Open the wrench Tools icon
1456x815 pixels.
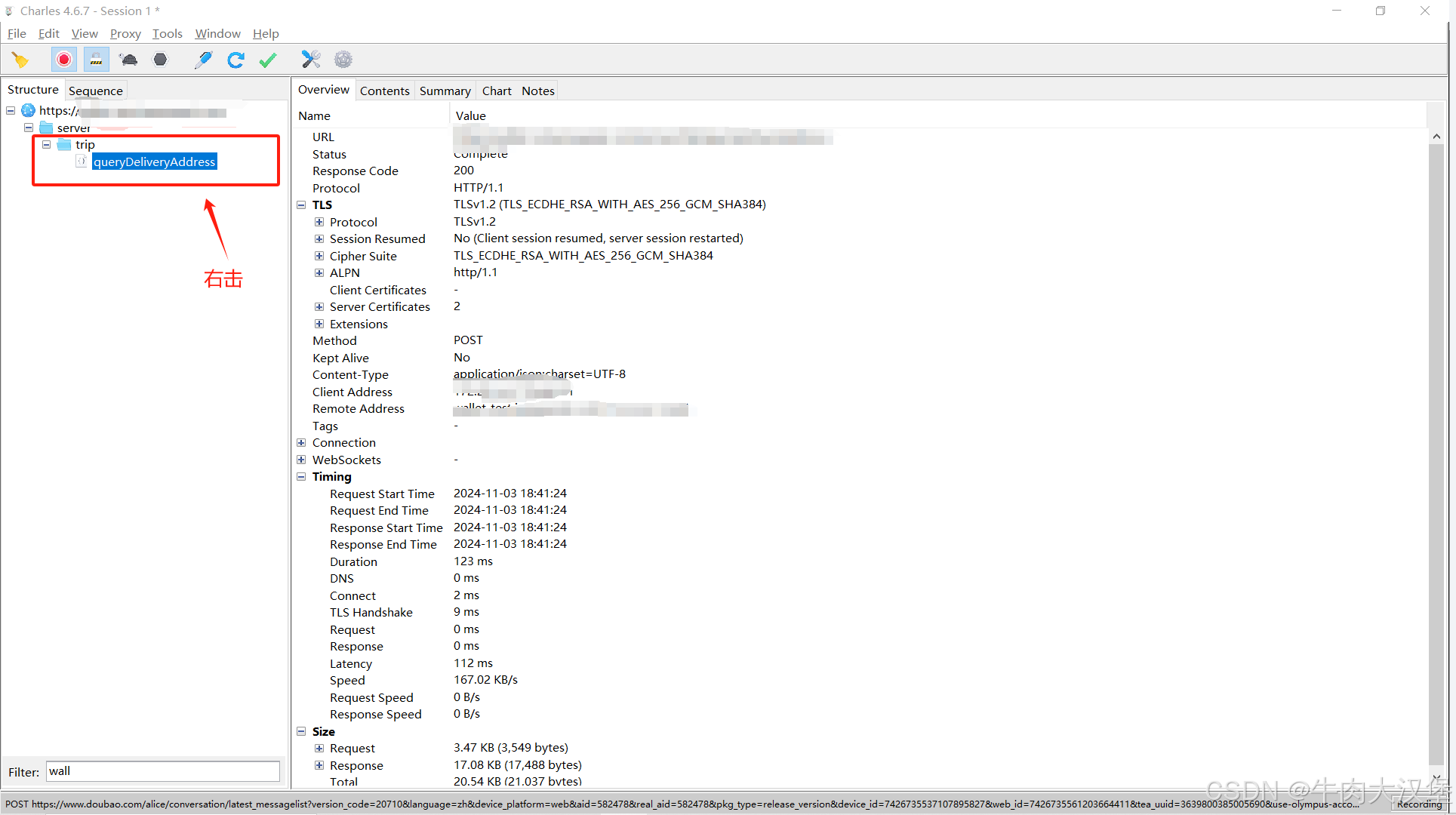[x=310, y=60]
